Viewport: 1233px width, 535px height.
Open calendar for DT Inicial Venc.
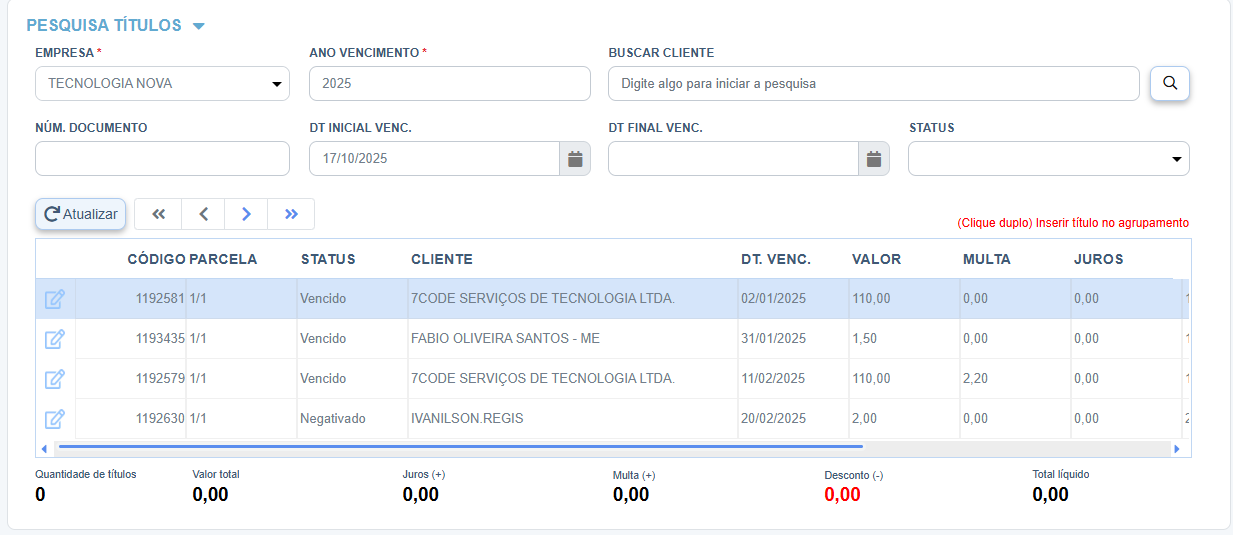pyautogui.click(x=574, y=159)
